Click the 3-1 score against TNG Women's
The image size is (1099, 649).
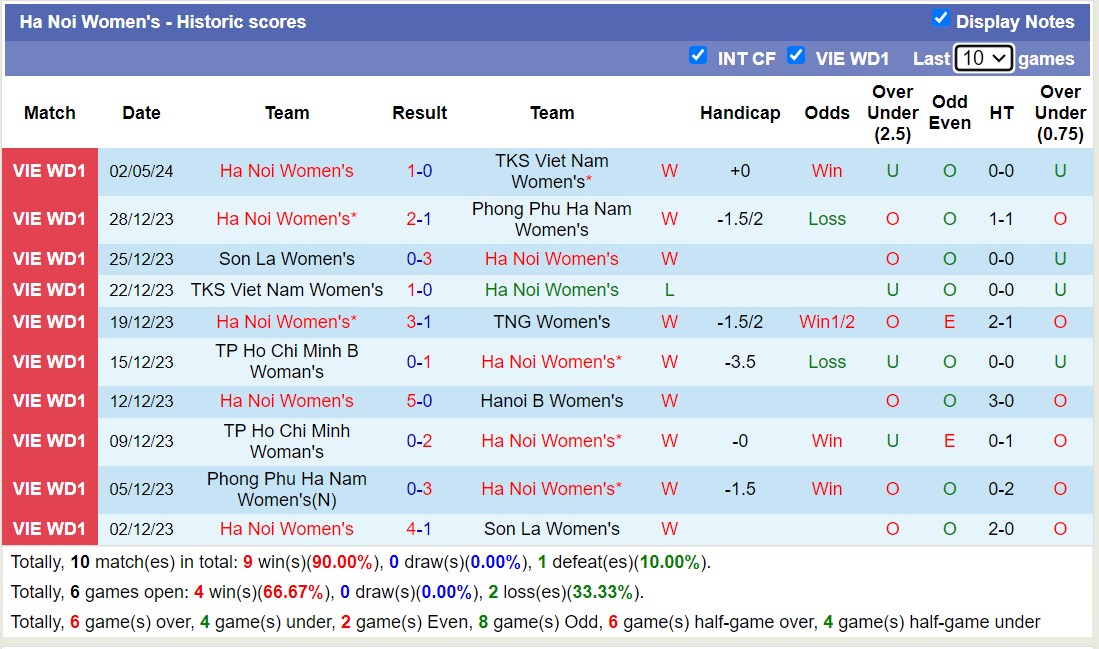click(419, 322)
